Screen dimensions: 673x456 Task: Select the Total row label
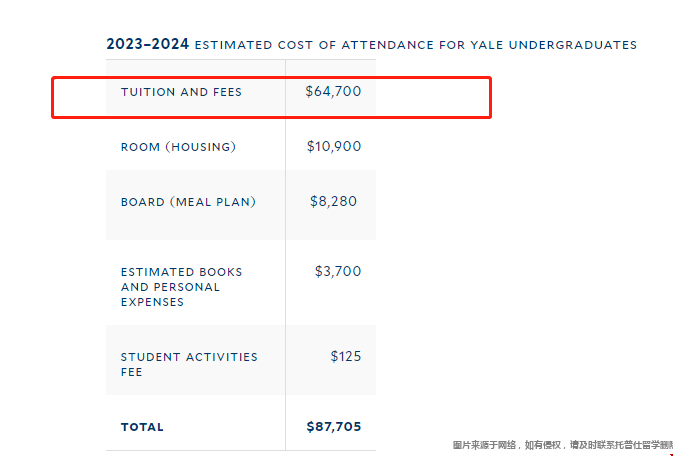pyautogui.click(x=142, y=427)
